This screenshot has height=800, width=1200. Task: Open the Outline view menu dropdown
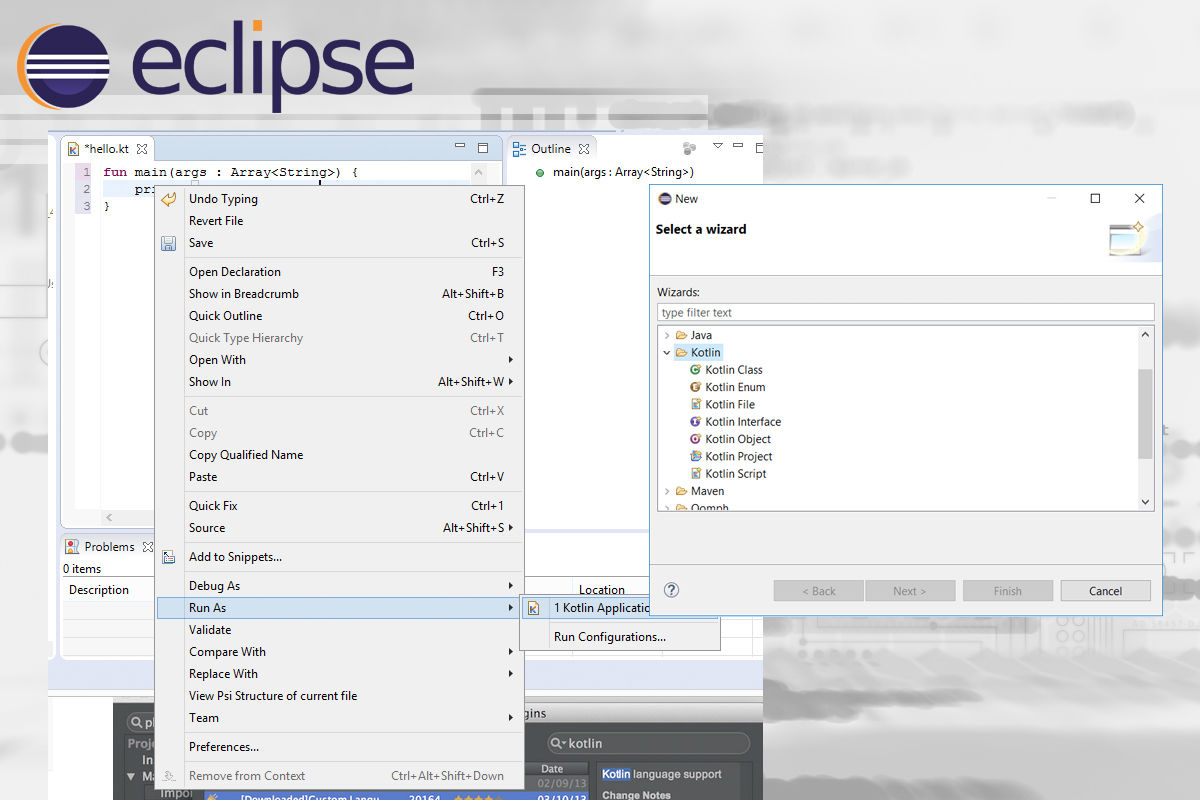[718, 146]
